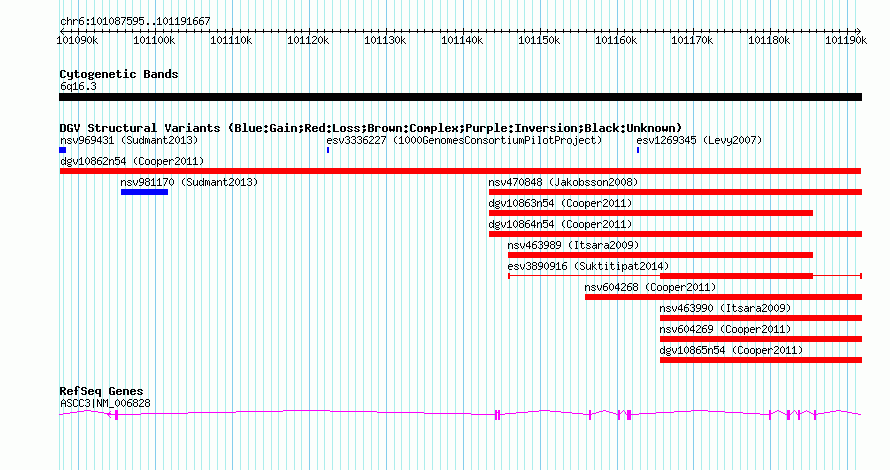Click the thick red segment of esv3890916
This screenshot has height=470, width=890.
(x=736, y=276)
